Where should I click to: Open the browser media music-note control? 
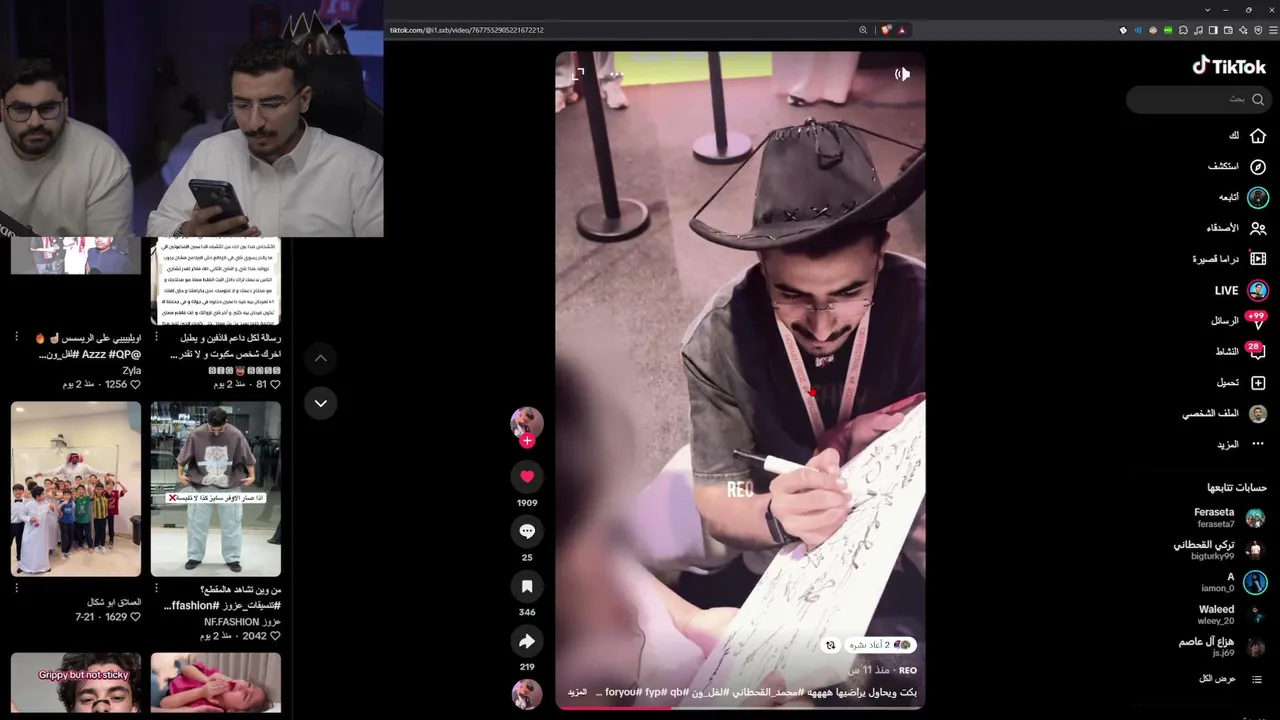point(1198,30)
